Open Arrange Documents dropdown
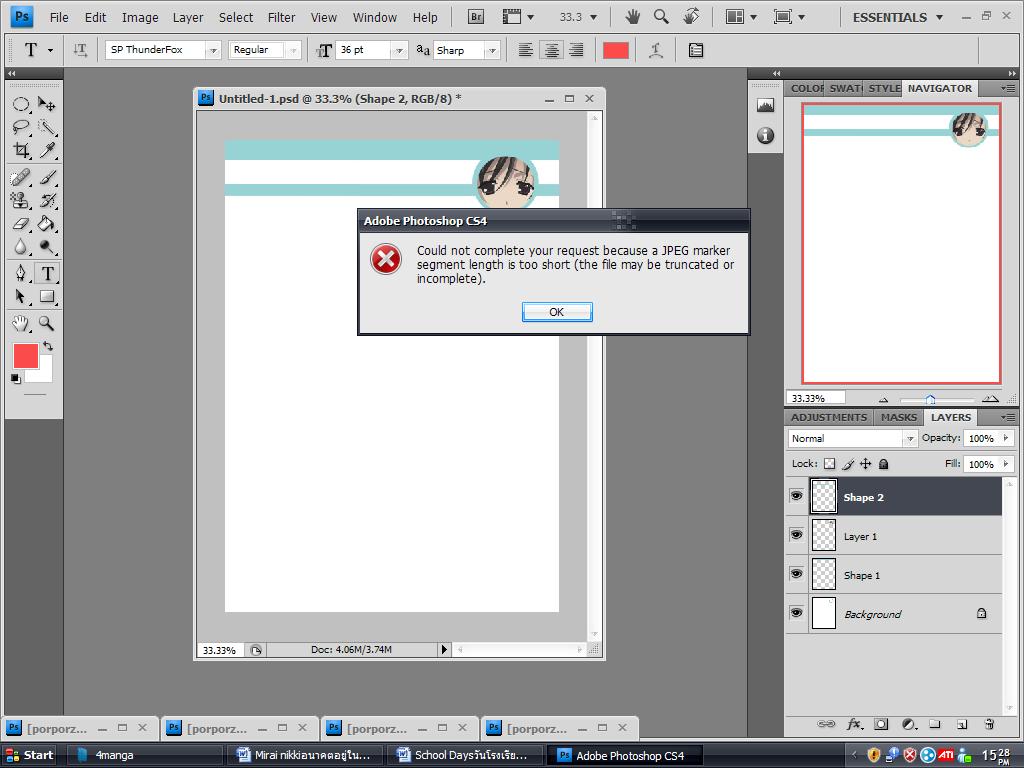Screen dimensions: 1024x768 pos(741,17)
